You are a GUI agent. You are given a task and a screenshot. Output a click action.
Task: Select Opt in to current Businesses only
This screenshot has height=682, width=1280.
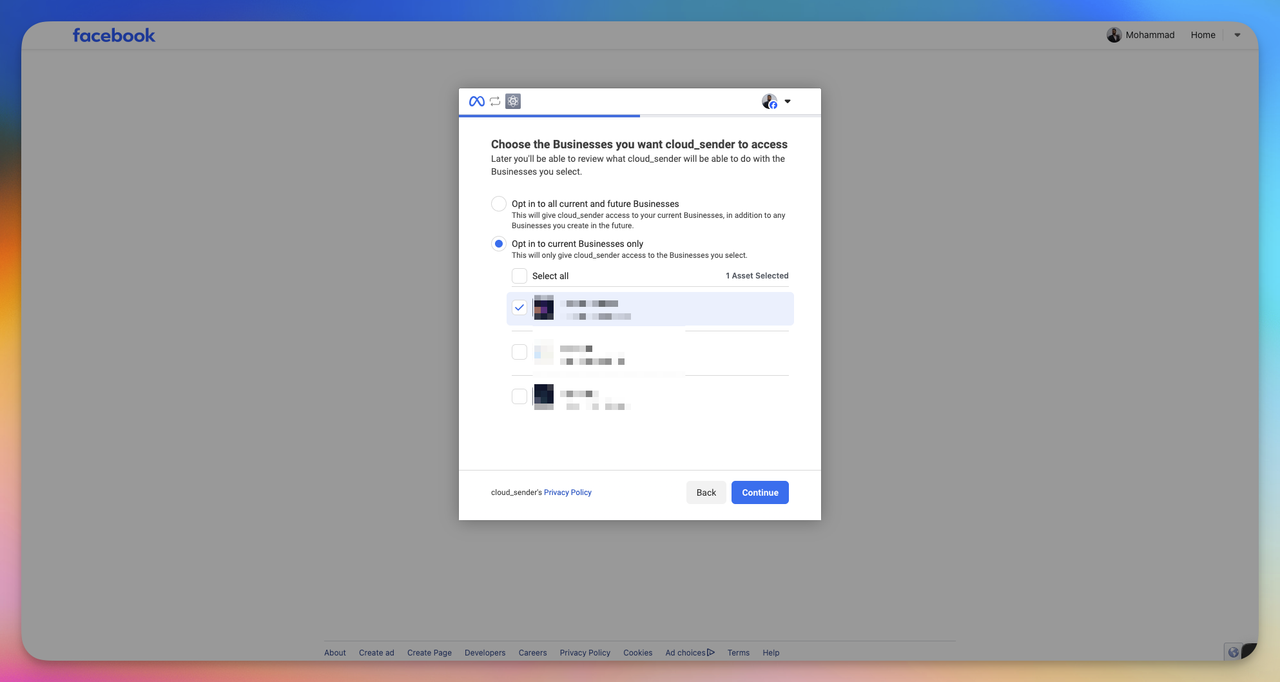click(x=499, y=244)
